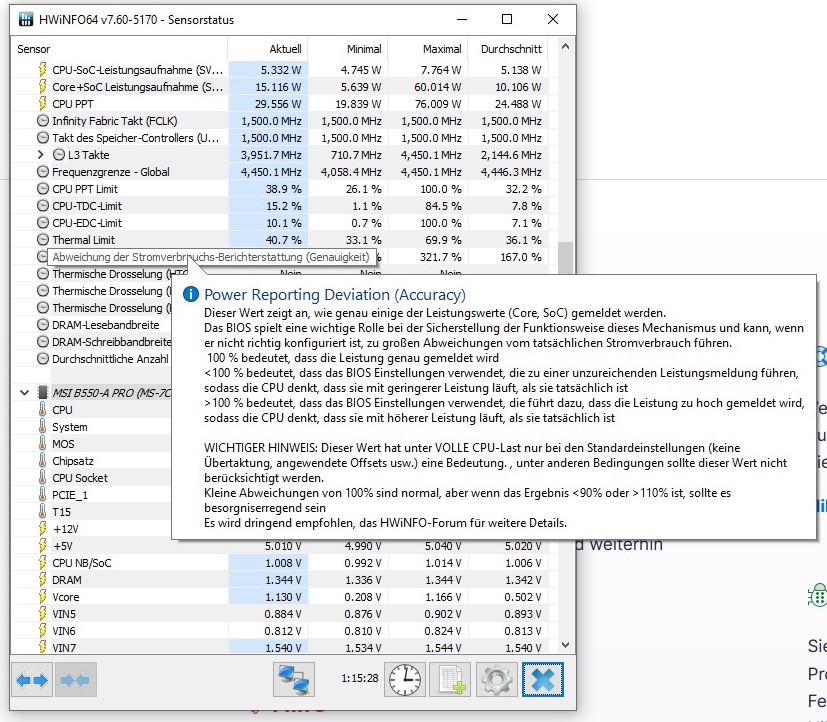Screen dimensions: 827x722
Task: Click the CPU Socket thermometer icon
Action: pos(43,478)
